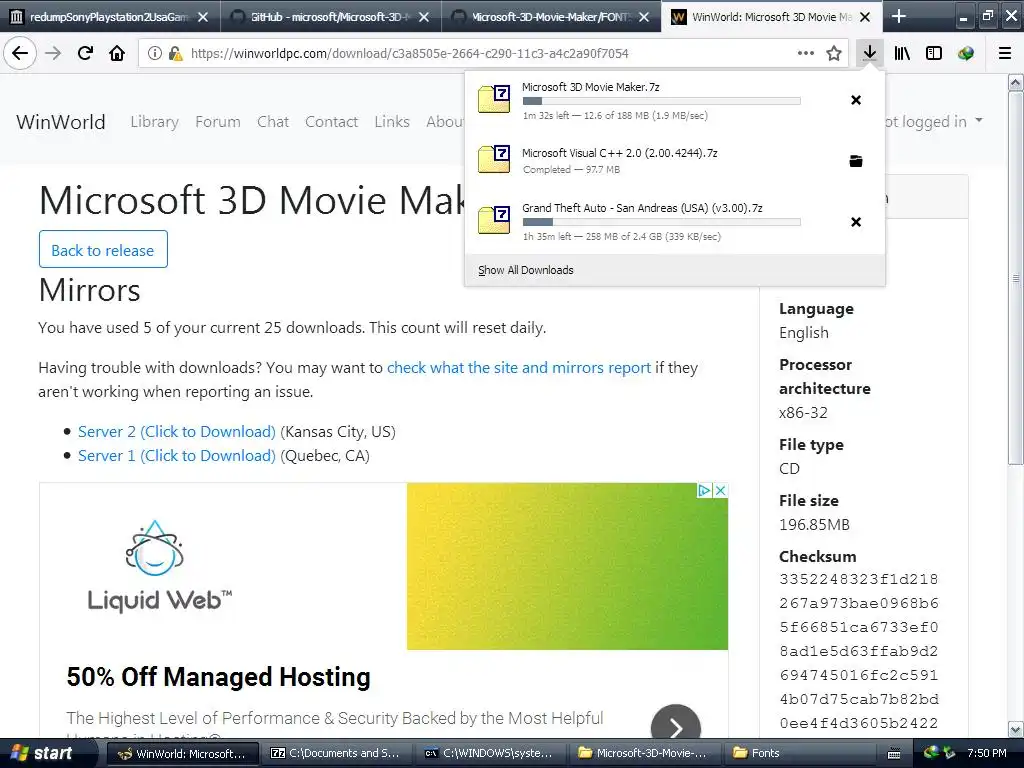Expand the Not logged in dropdown

pos(934,121)
